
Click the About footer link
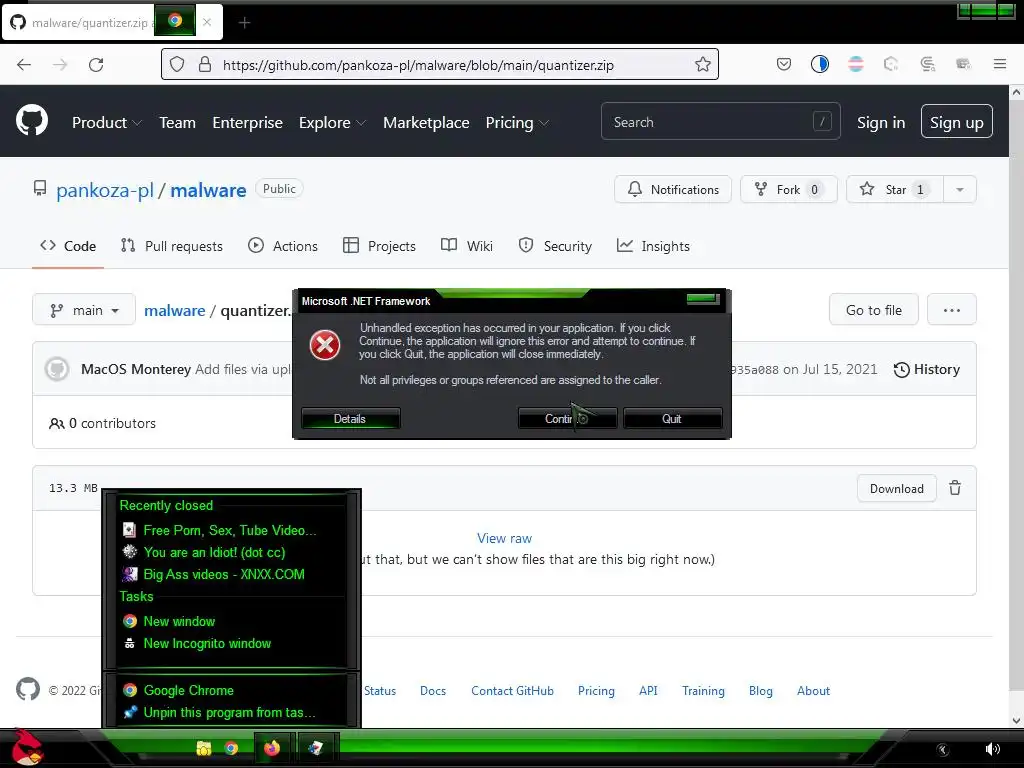click(813, 691)
